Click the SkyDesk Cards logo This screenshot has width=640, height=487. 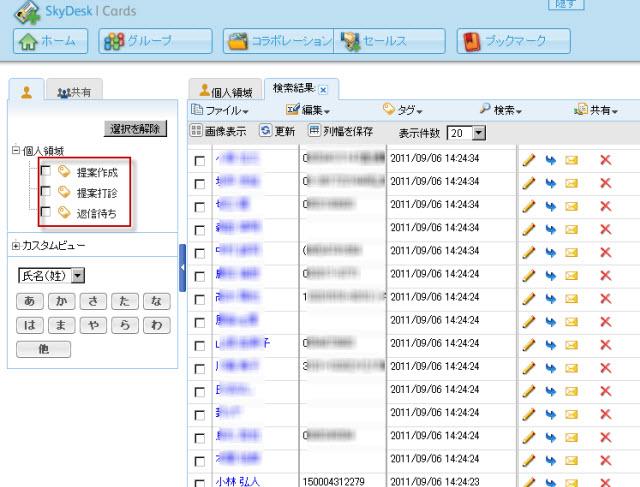pyautogui.click(x=75, y=11)
